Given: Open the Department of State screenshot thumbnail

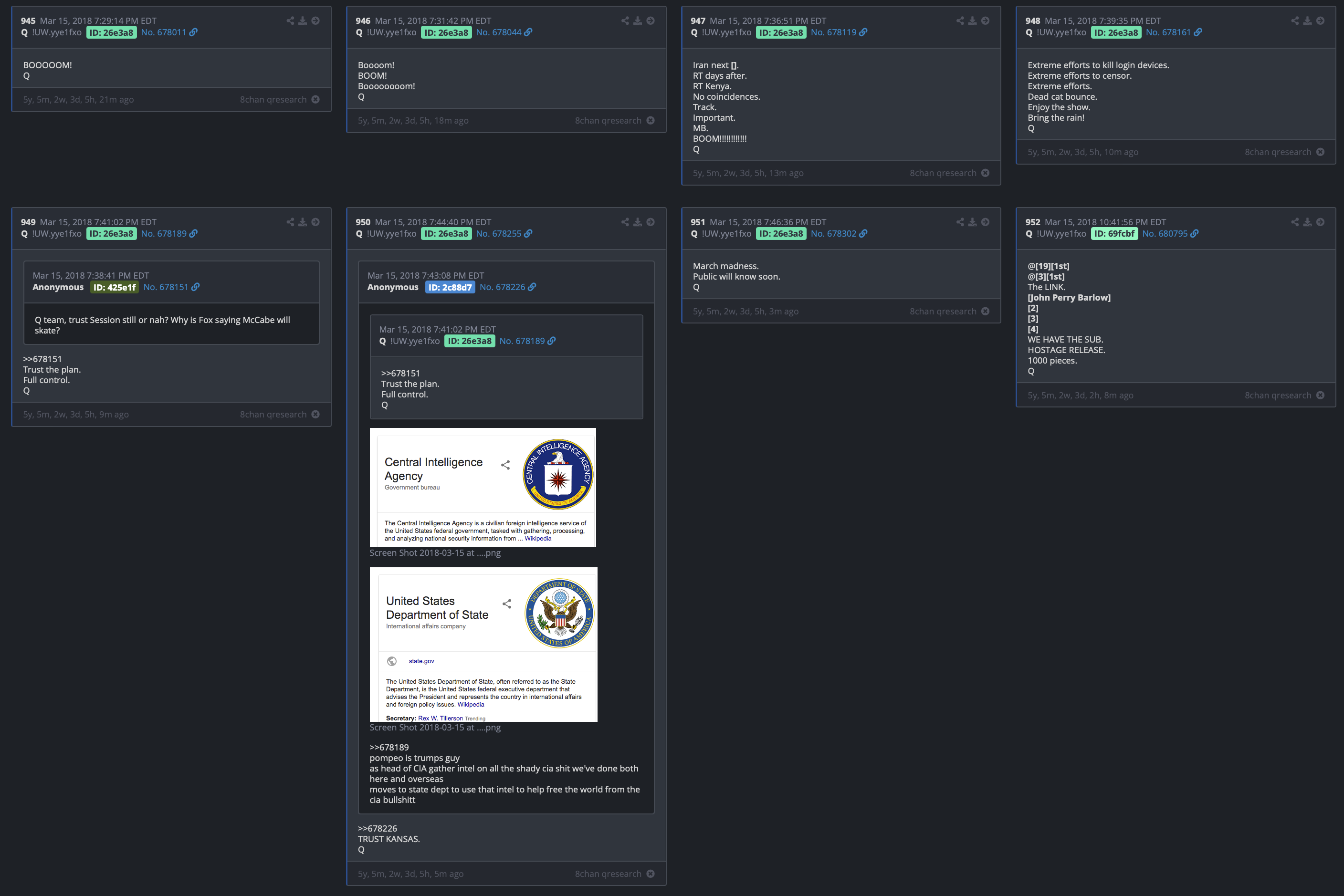Looking at the screenshot, I should point(483,645).
